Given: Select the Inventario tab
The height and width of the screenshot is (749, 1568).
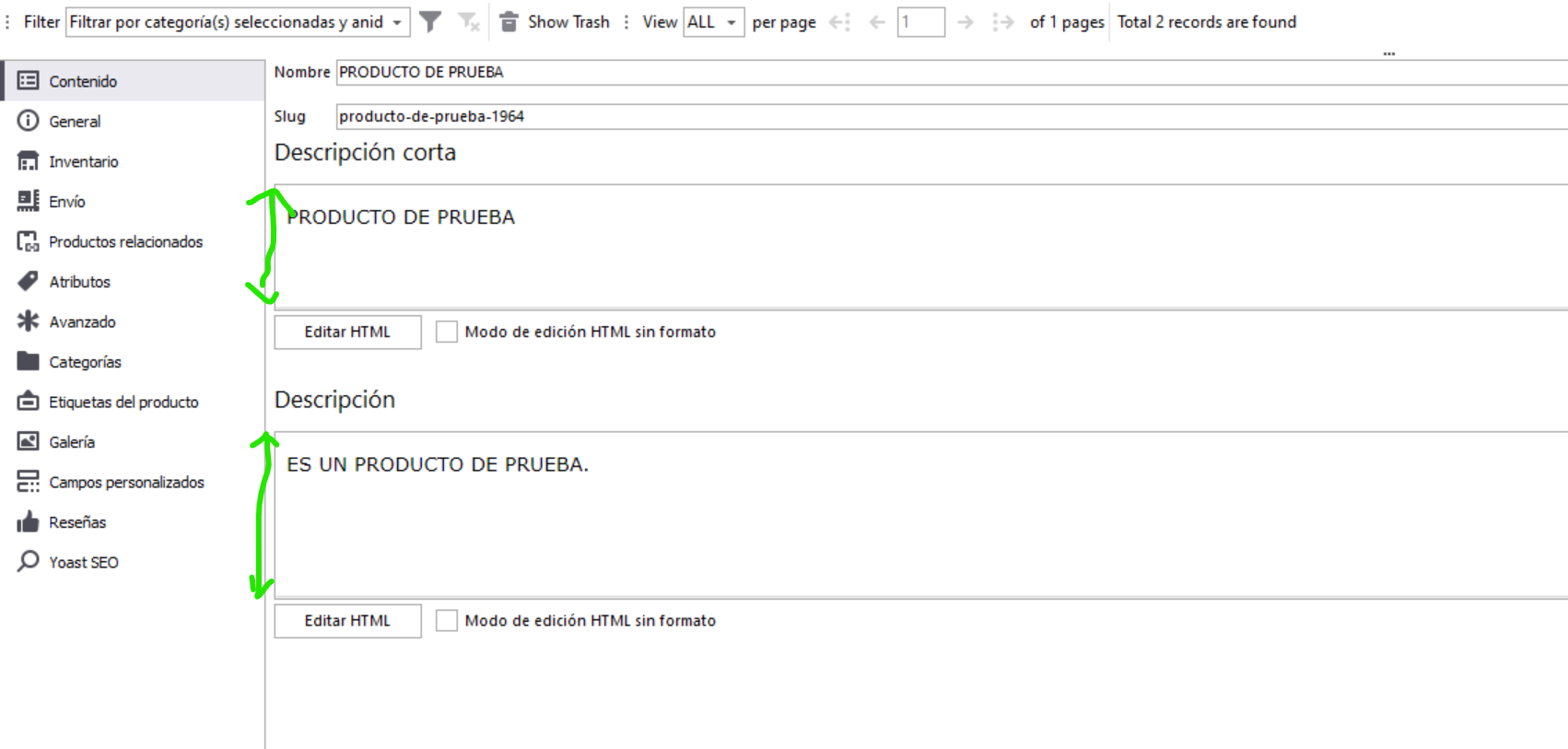Looking at the screenshot, I should click(x=83, y=161).
